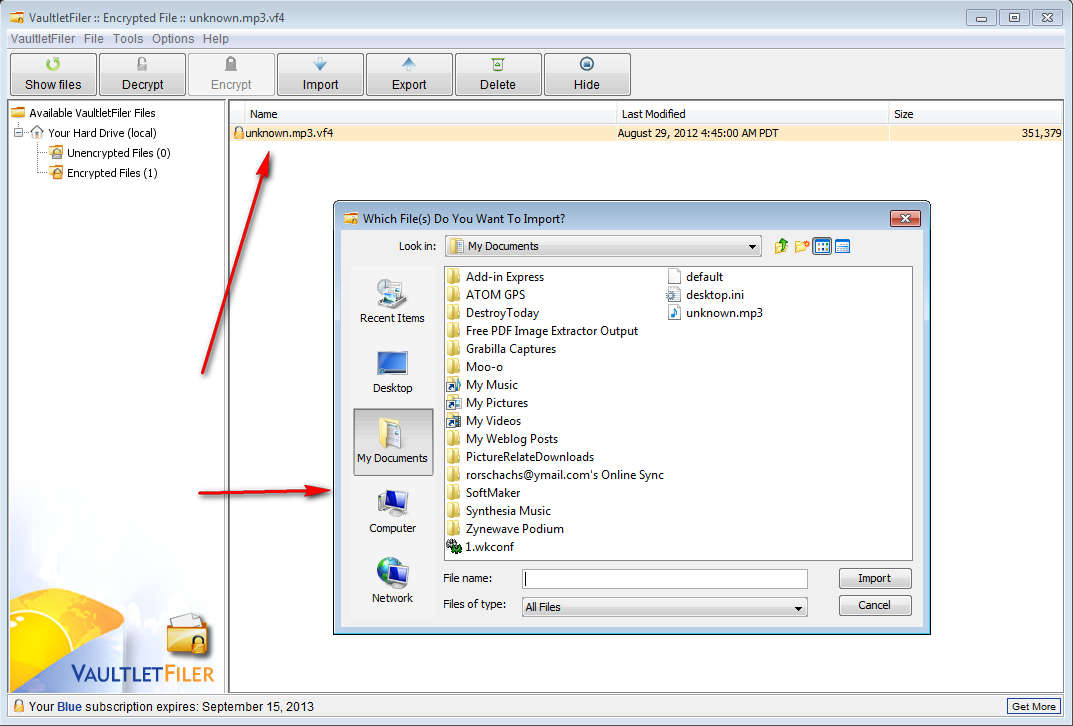Select the ATOM GPS folder
This screenshot has height=726, width=1073.
(486, 295)
